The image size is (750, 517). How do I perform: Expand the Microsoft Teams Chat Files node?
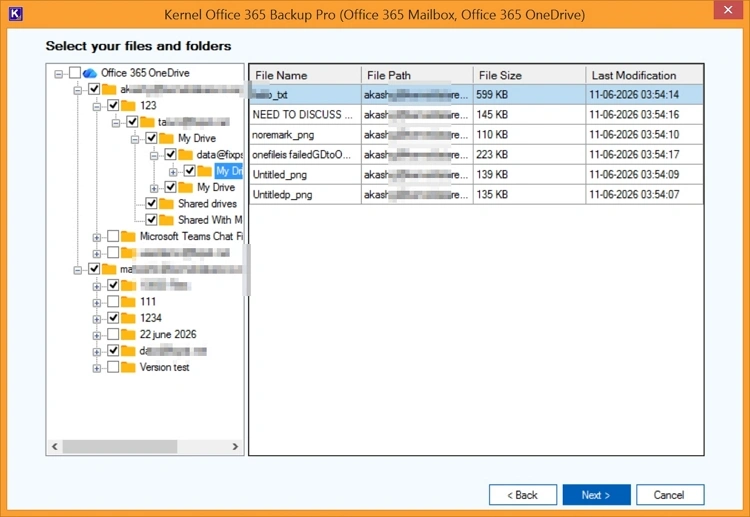tap(97, 238)
